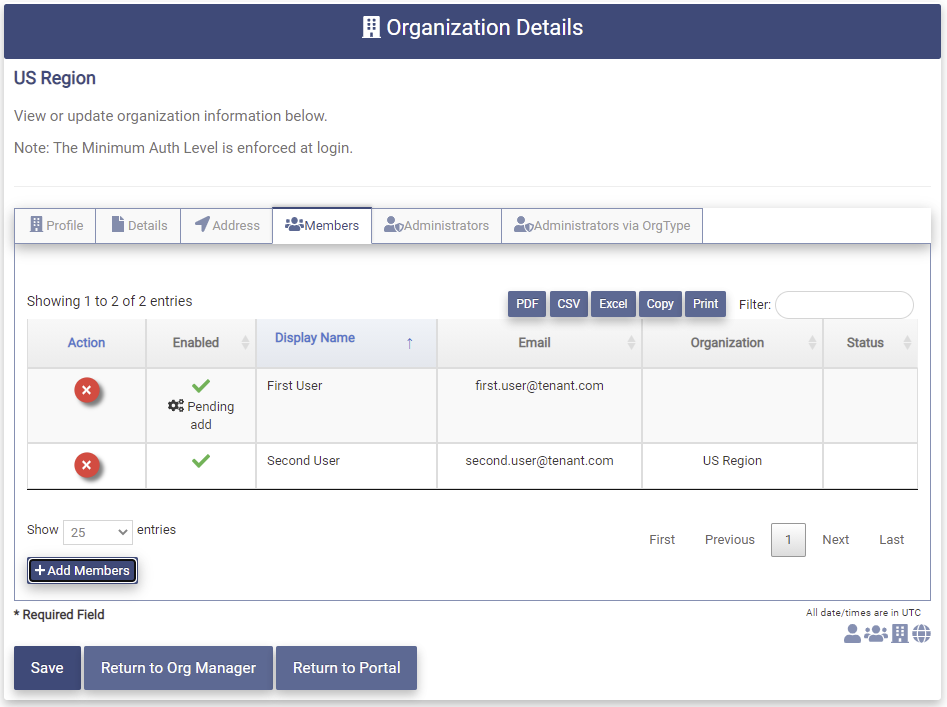Open the Address tab
This screenshot has width=947, height=707.
pyautogui.click(x=226, y=225)
